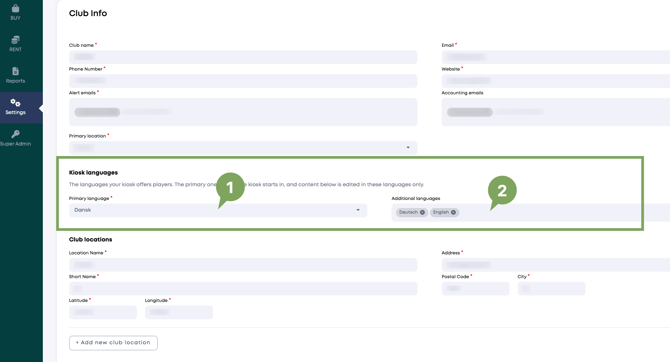The image size is (670, 362).
Task: Click the Club name input field
Action: (x=243, y=57)
